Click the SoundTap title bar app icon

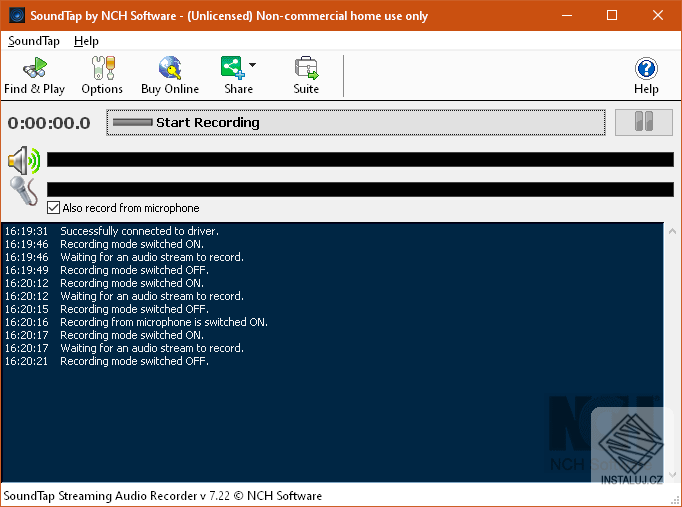tap(17, 16)
